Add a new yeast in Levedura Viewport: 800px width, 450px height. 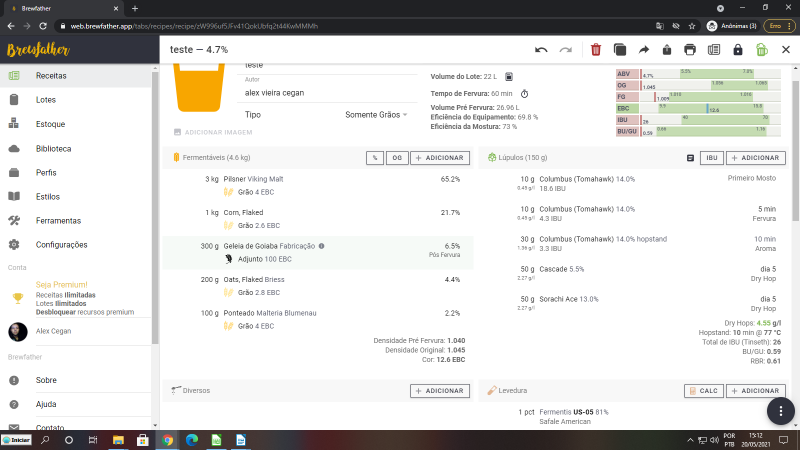(756, 391)
